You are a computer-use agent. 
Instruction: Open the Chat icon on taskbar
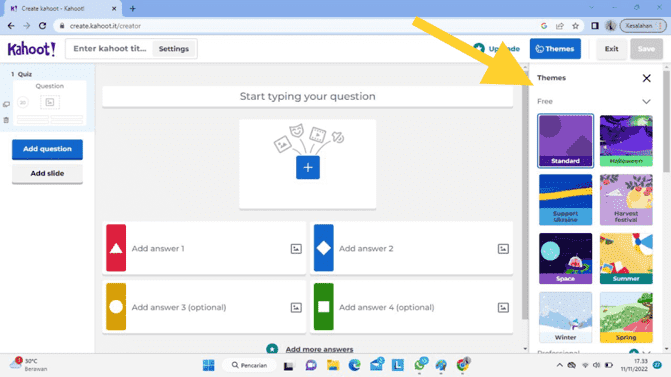pyautogui.click(x=311, y=365)
